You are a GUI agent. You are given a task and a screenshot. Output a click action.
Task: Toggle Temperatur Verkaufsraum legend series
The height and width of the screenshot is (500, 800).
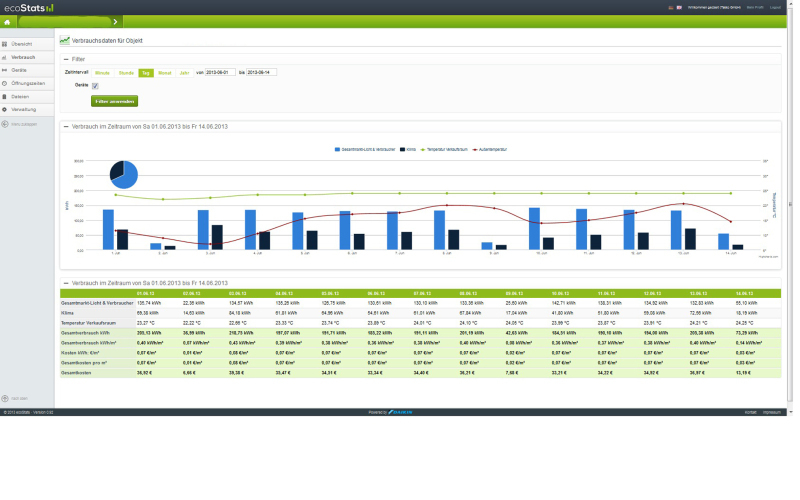pyautogui.click(x=444, y=149)
